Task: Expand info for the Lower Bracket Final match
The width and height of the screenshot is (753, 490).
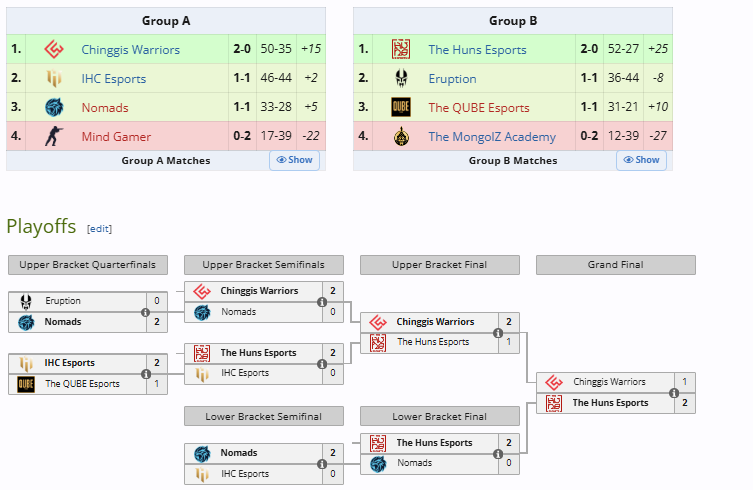Action: [x=498, y=453]
